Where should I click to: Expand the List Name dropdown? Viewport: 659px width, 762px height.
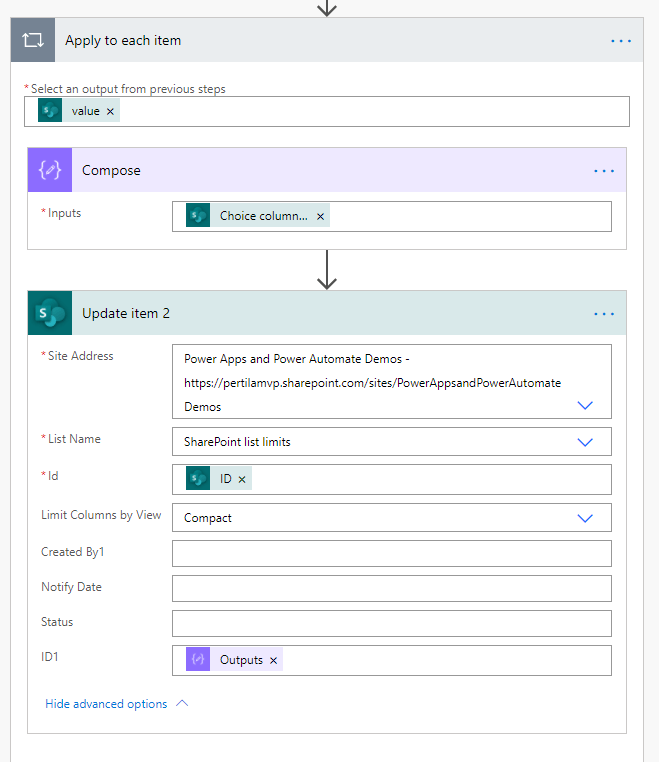pyautogui.click(x=585, y=441)
